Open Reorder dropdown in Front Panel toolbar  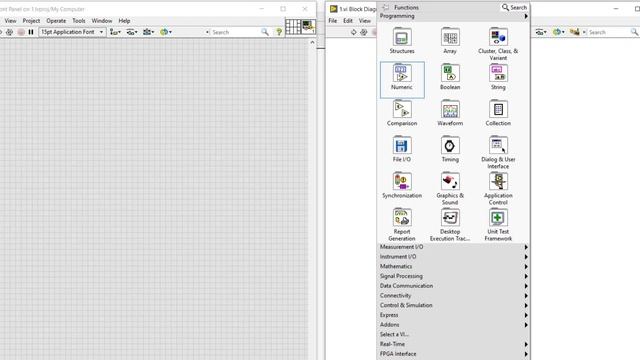tap(166, 32)
